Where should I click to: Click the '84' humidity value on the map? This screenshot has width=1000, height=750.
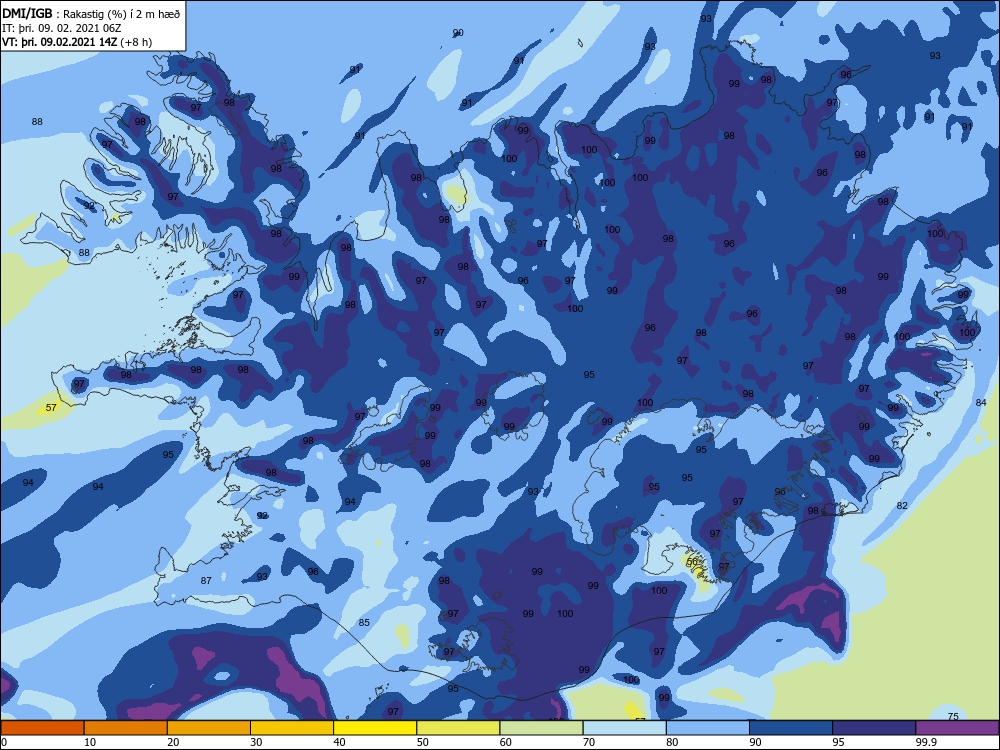tap(981, 402)
